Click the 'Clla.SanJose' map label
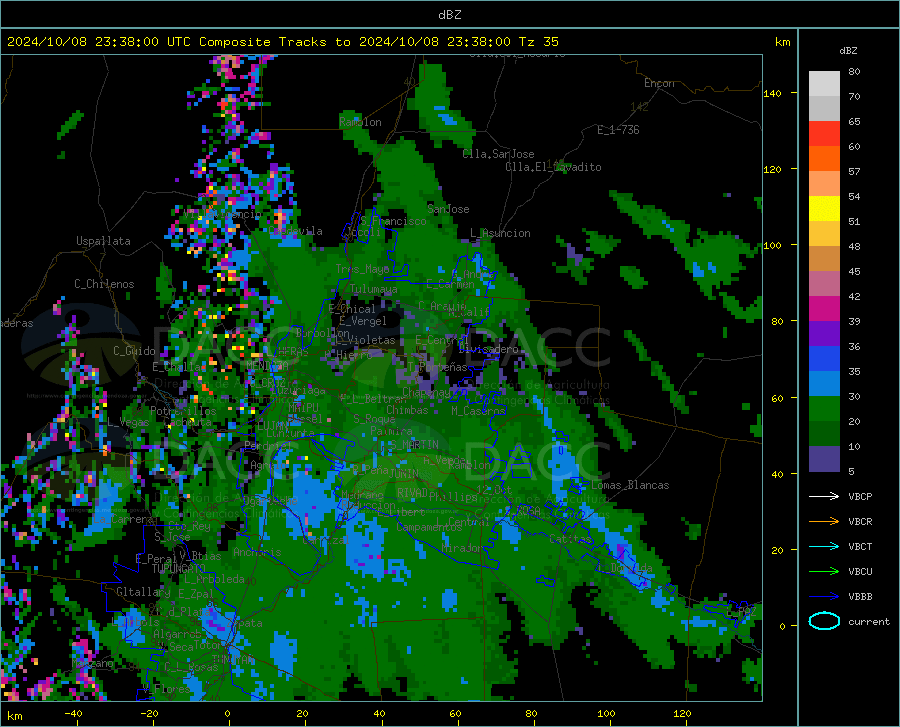Screen dimensions: 900x727 pyautogui.click(x=498, y=154)
